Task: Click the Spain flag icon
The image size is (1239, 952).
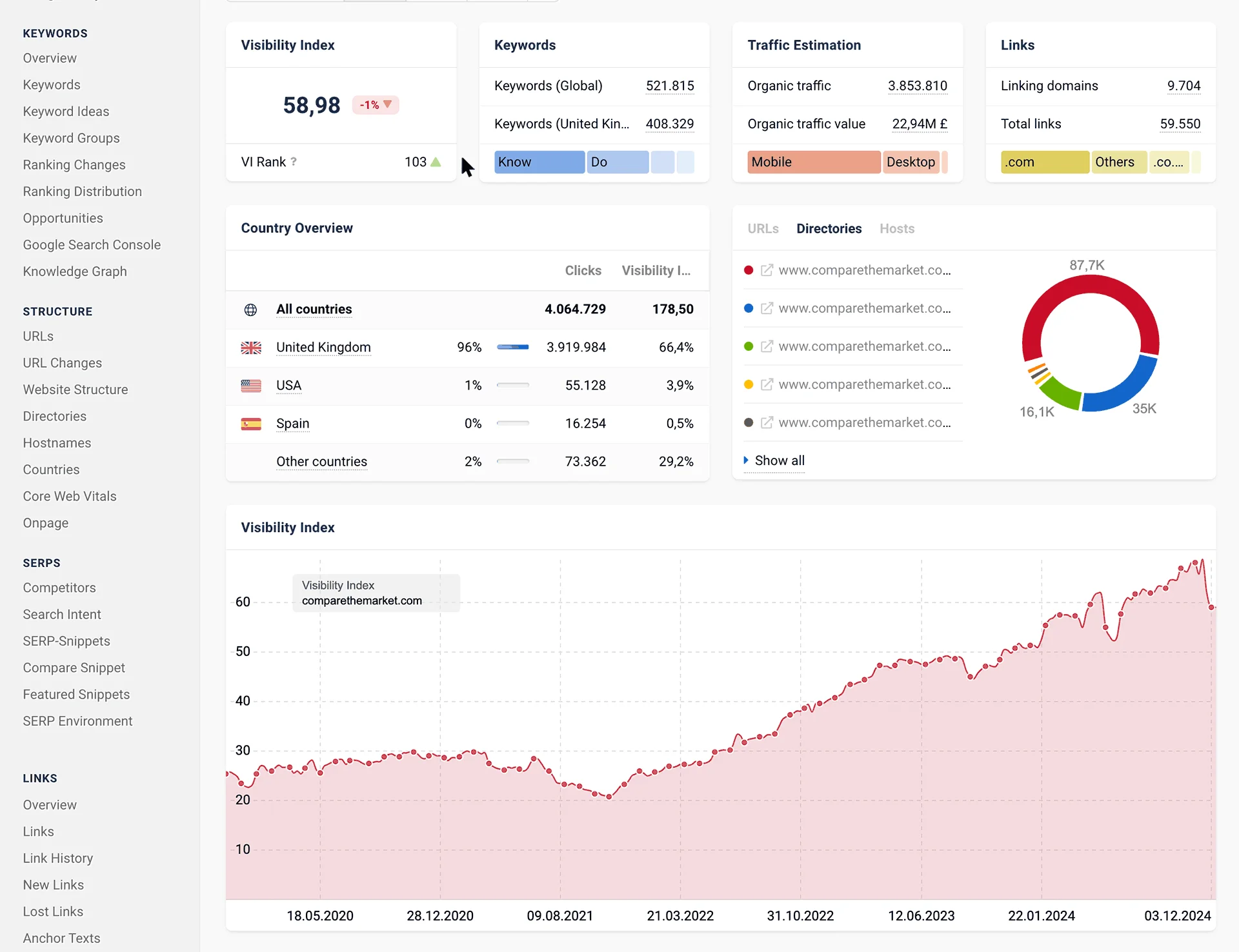Action: pos(251,424)
